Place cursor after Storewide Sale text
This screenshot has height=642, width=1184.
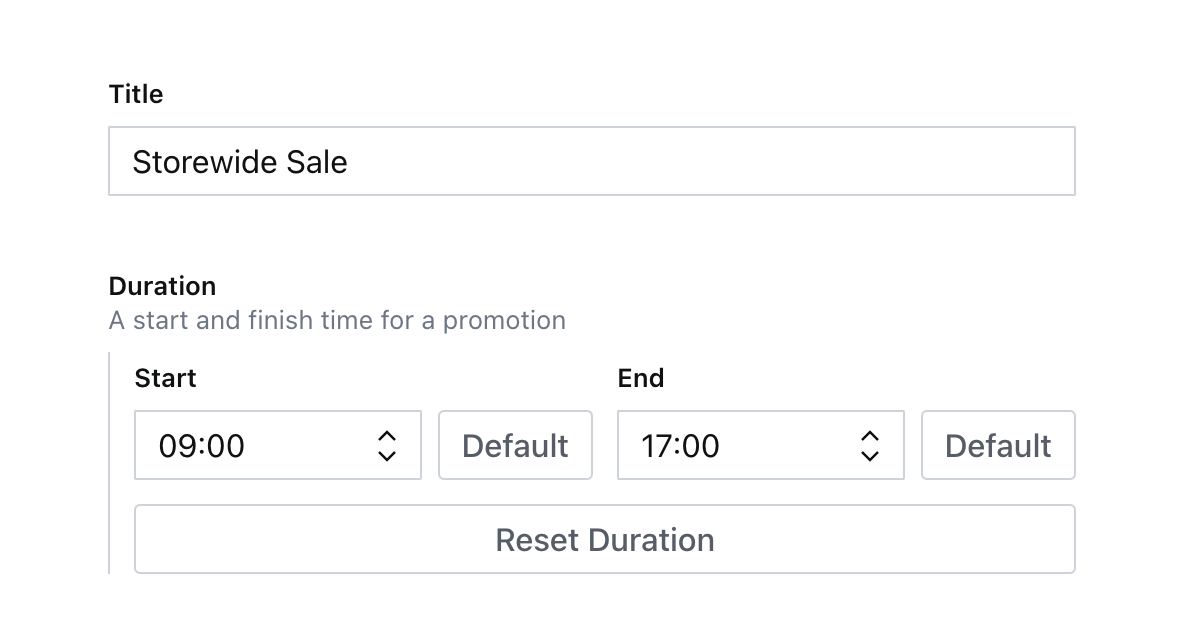[x=352, y=161]
